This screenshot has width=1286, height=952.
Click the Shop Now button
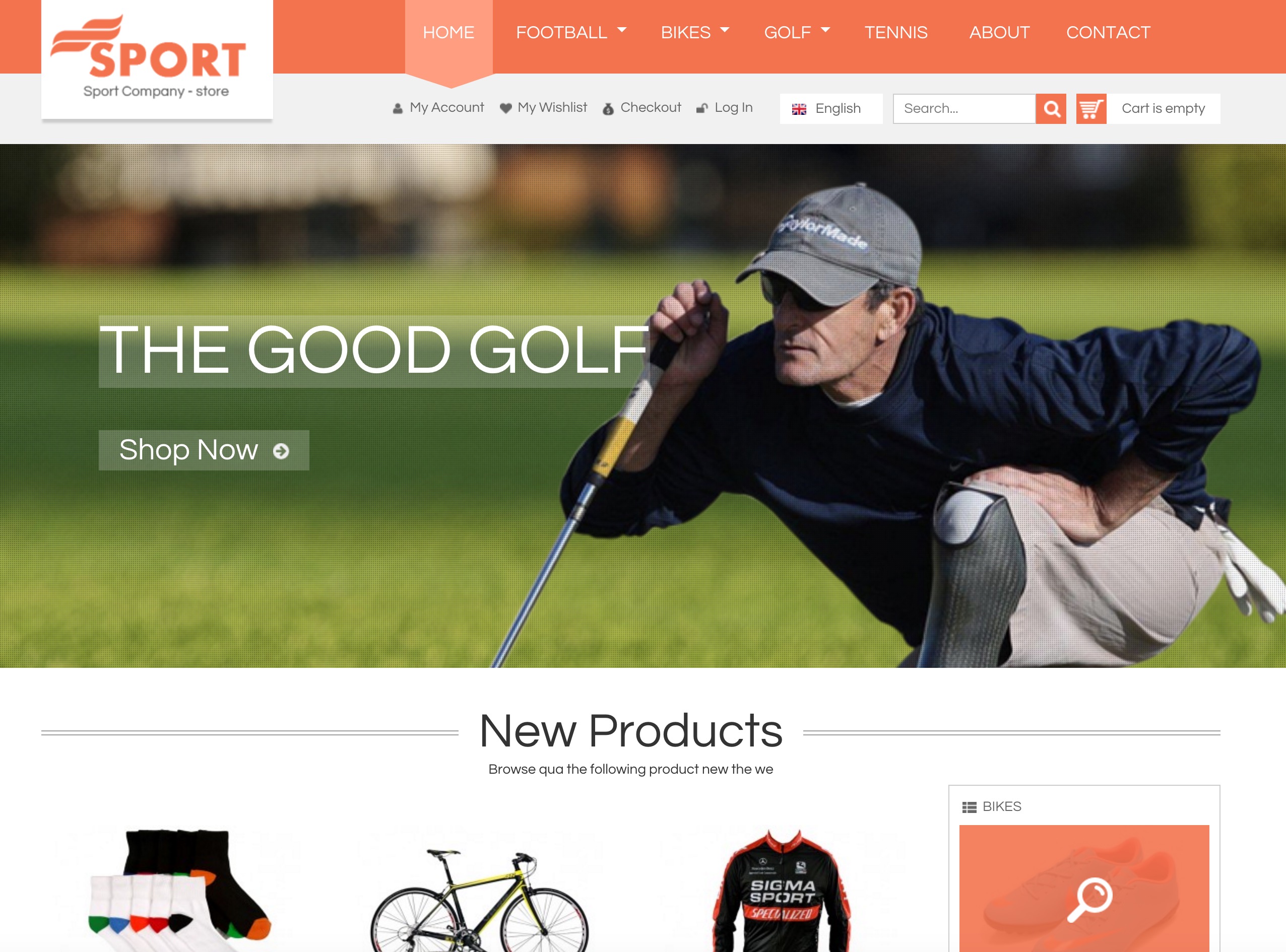(x=204, y=450)
